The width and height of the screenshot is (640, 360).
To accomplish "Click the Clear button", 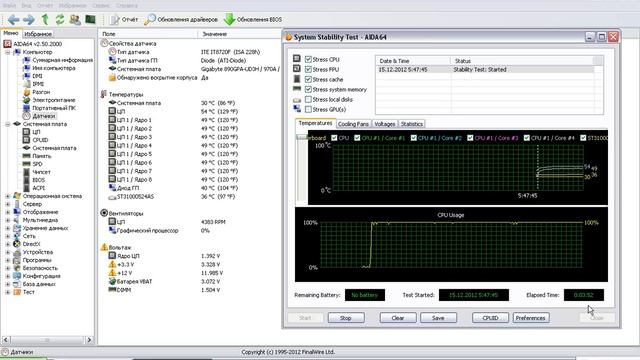I will point(398,318).
